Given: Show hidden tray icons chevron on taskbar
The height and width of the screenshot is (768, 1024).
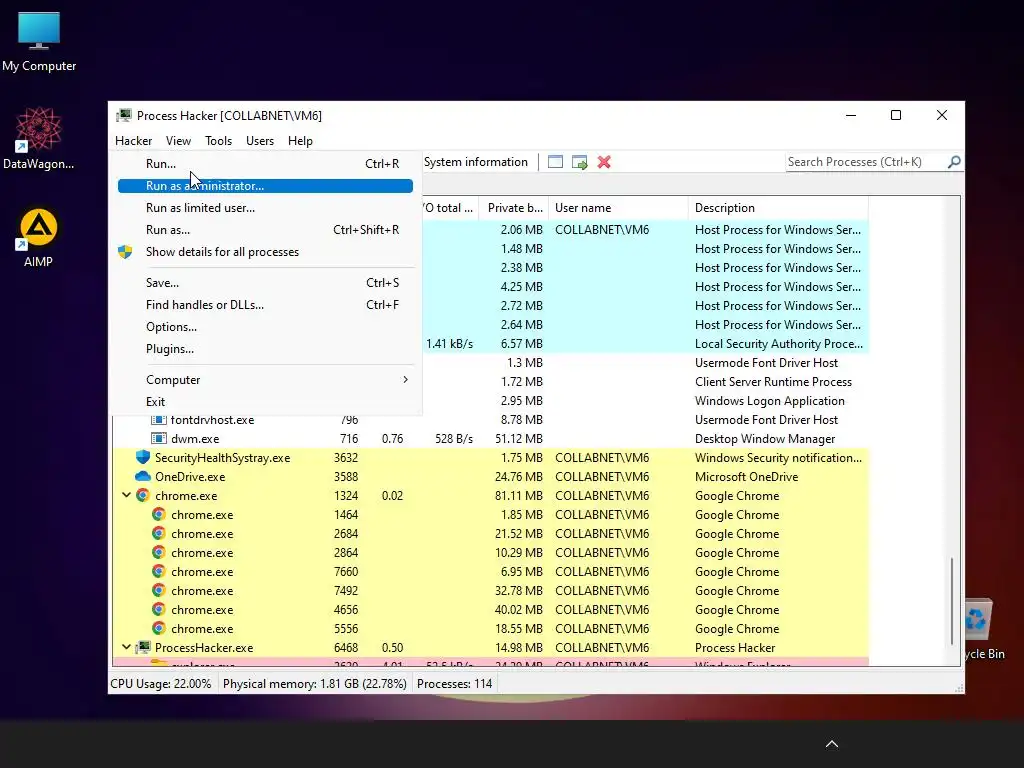Looking at the screenshot, I should click(x=831, y=744).
